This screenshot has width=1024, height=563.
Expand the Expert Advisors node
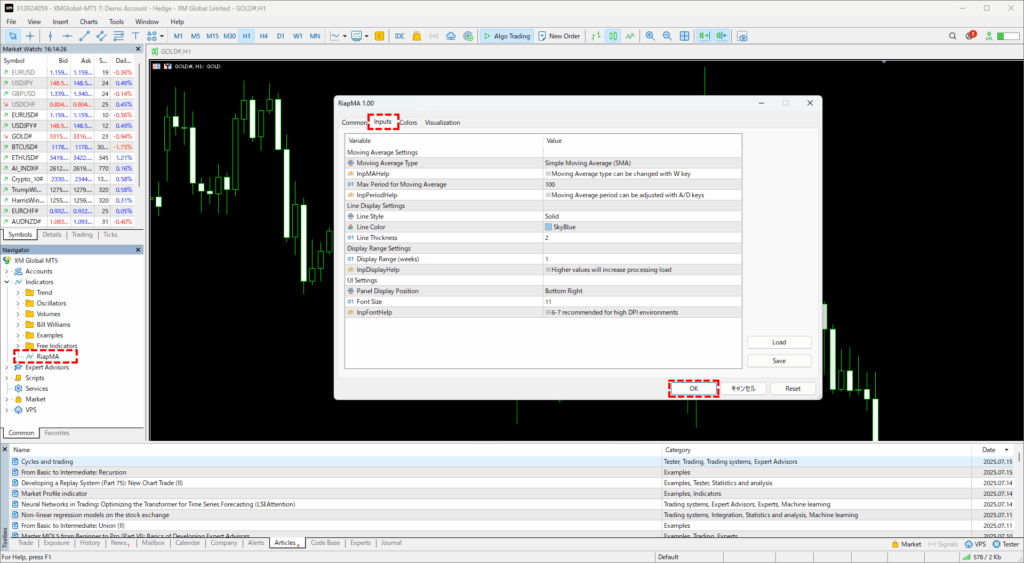(7, 367)
